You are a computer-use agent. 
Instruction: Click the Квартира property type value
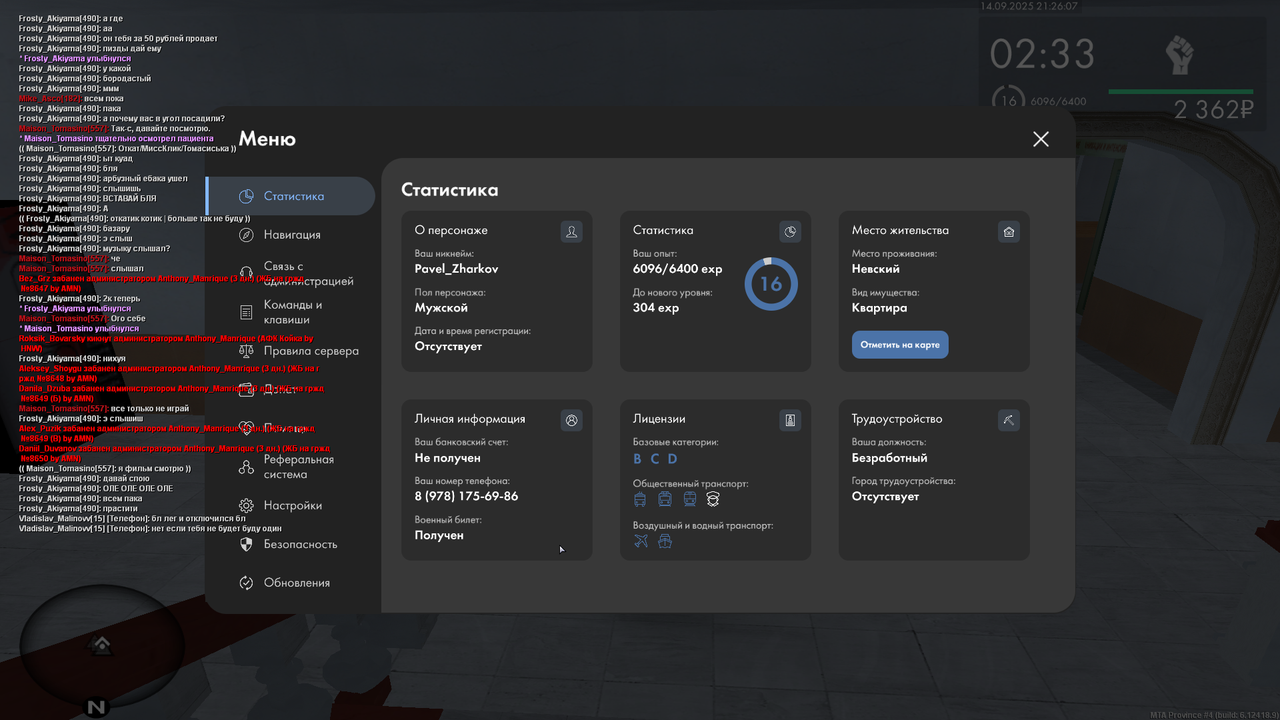pos(880,308)
